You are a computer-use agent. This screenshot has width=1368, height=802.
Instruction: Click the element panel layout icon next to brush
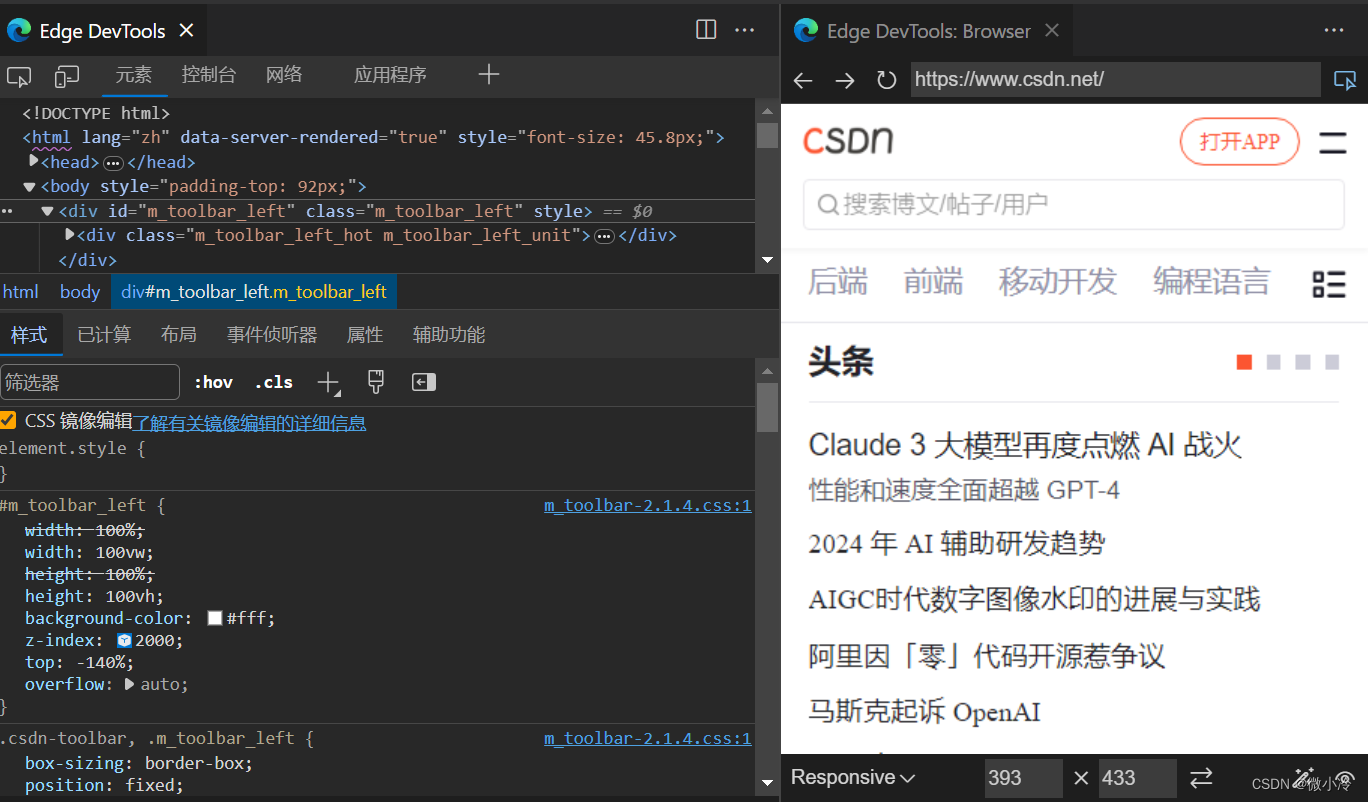[423, 382]
